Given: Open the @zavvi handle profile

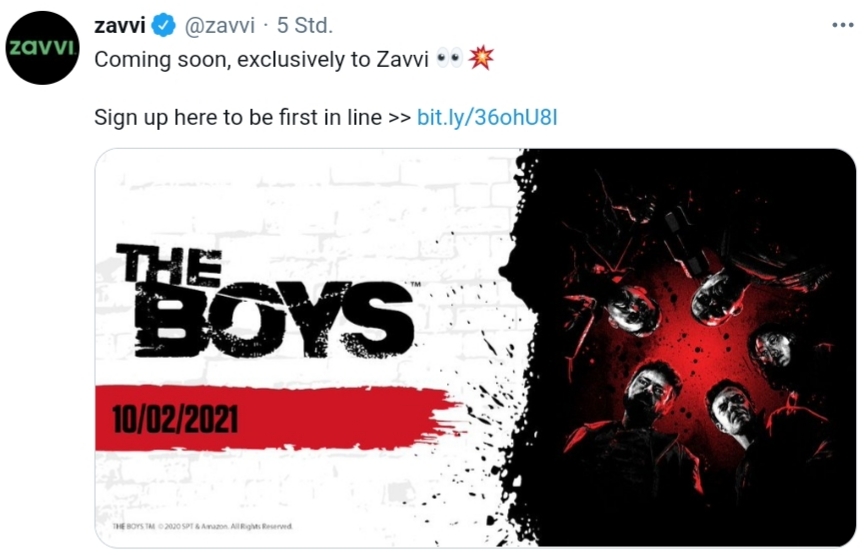Looking at the screenshot, I should (x=218, y=25).
